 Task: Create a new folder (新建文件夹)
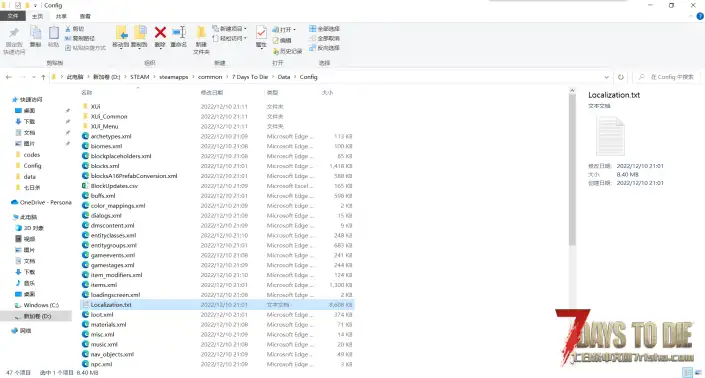pyautogui.click(x=201, y=40)
